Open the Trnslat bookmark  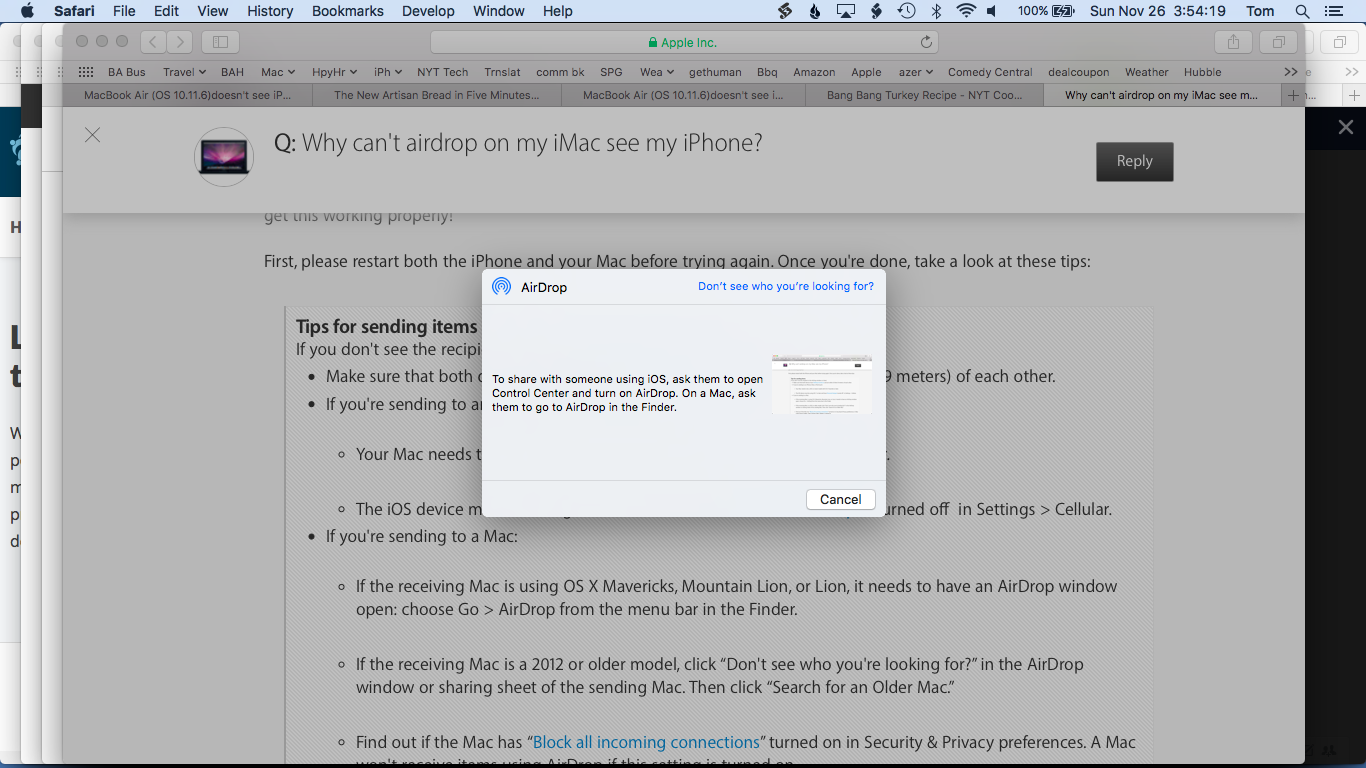[x=502, y=72]
